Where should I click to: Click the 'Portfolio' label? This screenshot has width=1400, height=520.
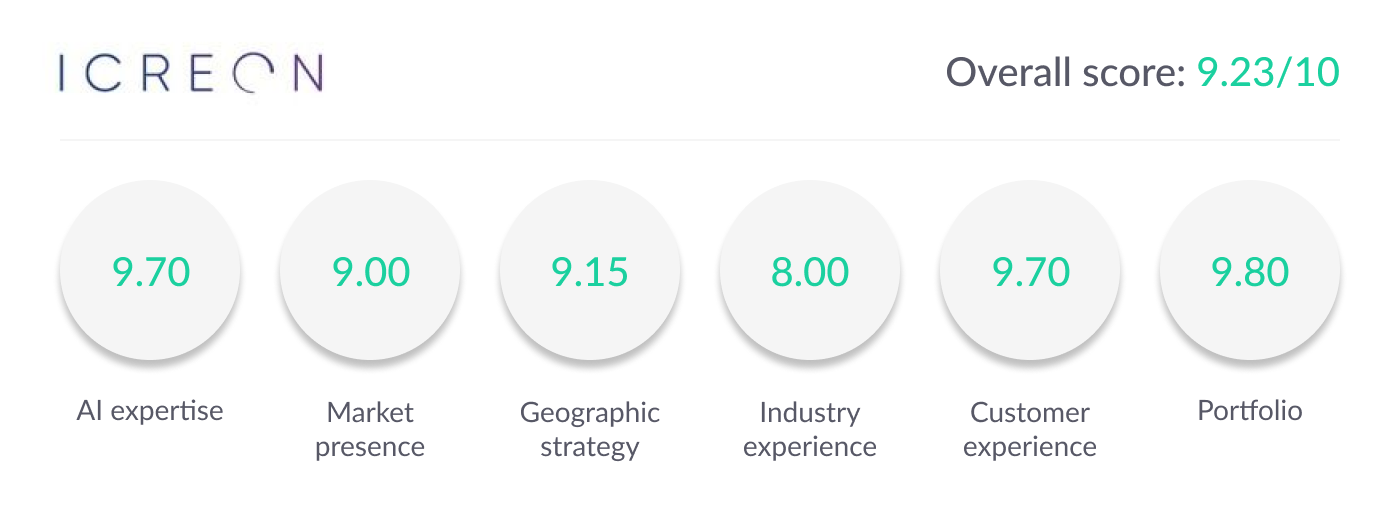(x=1250, y=410)
